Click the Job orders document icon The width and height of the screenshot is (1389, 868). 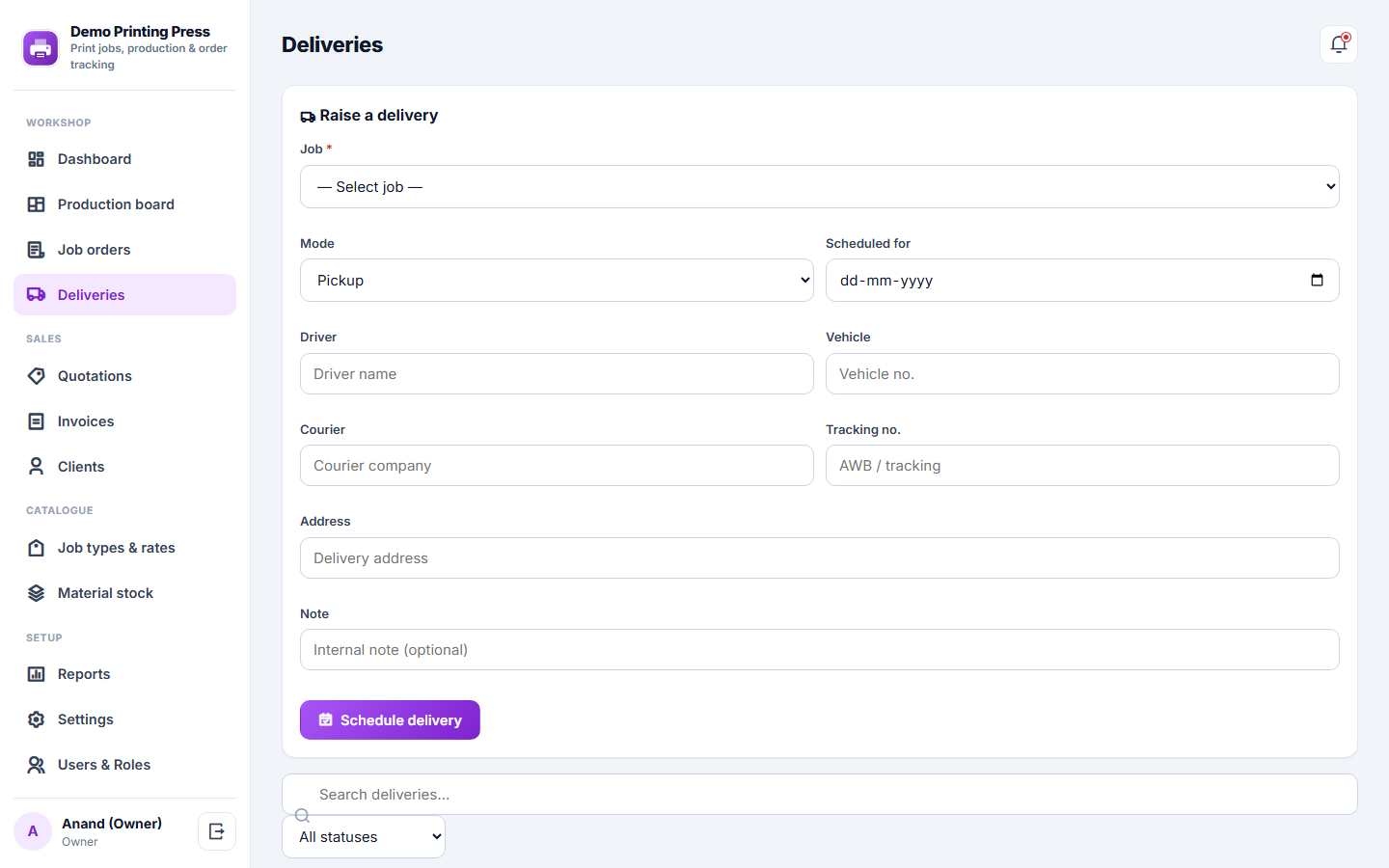point(37,250)
